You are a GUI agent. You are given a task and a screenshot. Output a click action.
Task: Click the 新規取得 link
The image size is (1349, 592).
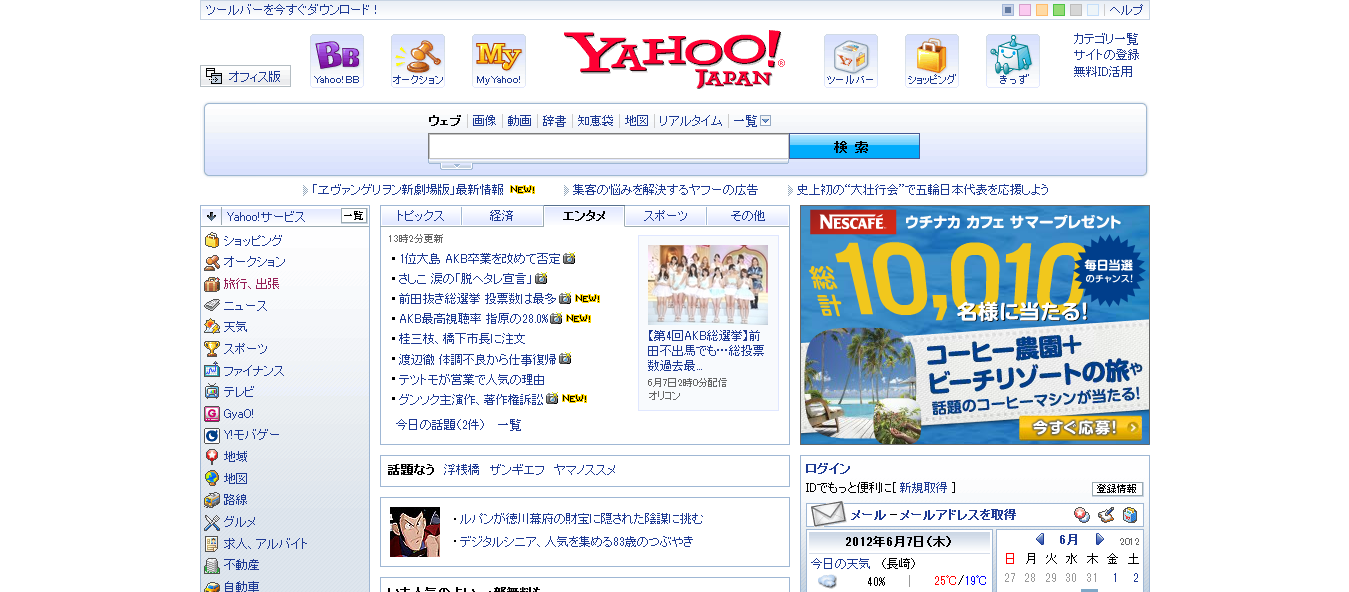pos(923,488)
